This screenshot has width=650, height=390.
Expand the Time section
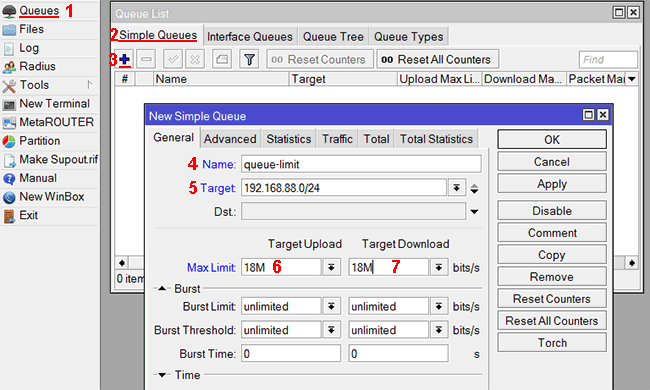162,375
